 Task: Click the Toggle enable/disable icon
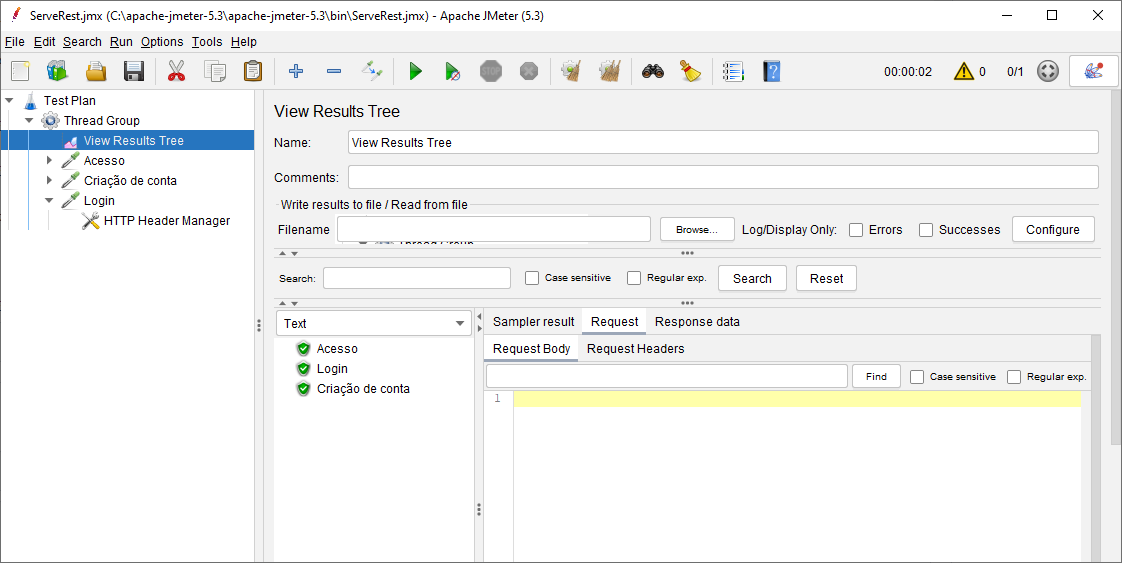click(372, 71)
